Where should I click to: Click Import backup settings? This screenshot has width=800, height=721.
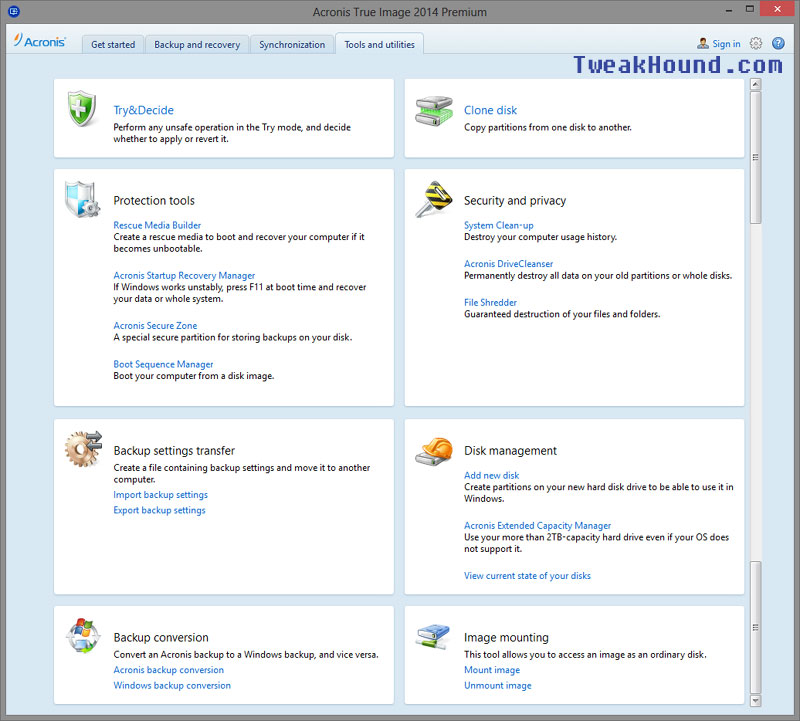(x=161, y=495)
